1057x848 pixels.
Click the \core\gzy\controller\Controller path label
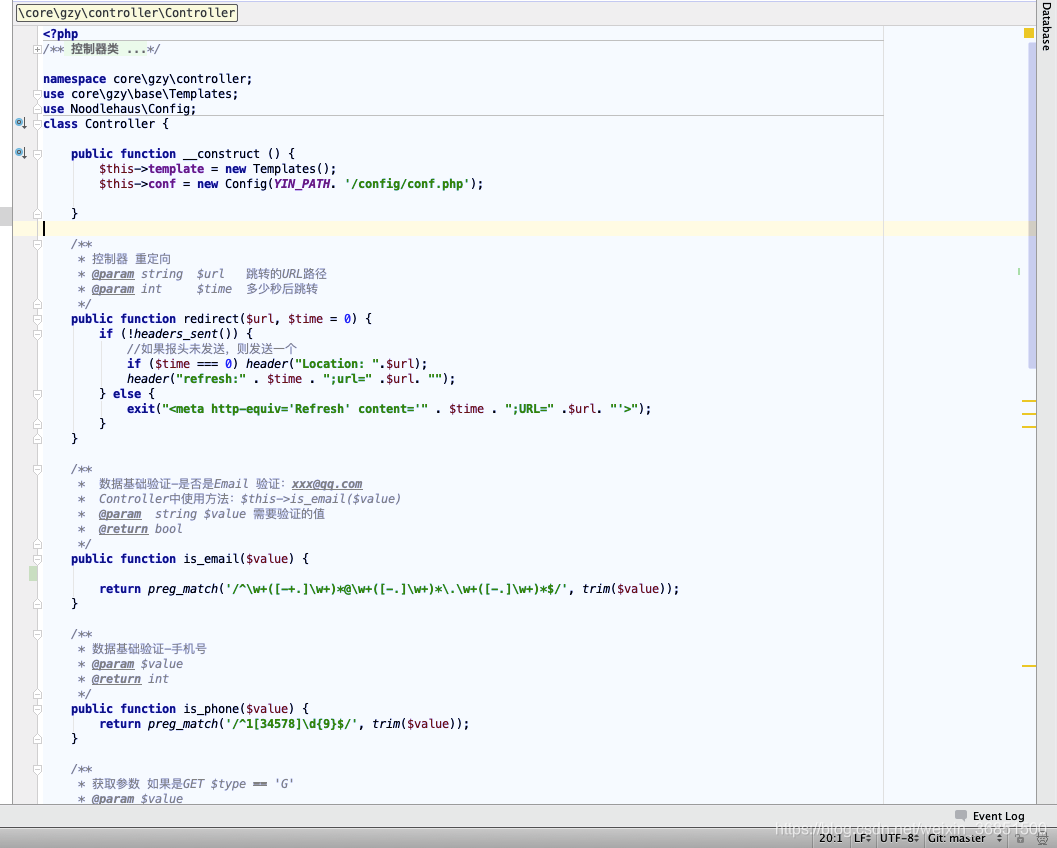tap(127, 12)
